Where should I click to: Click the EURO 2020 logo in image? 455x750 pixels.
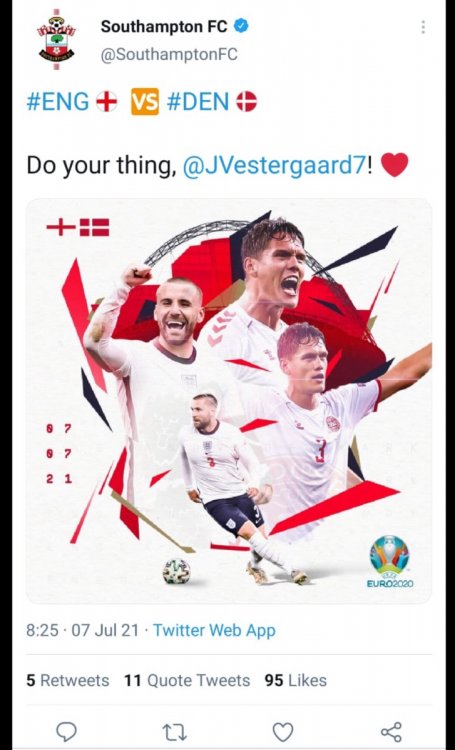click(x=389, y=562)
